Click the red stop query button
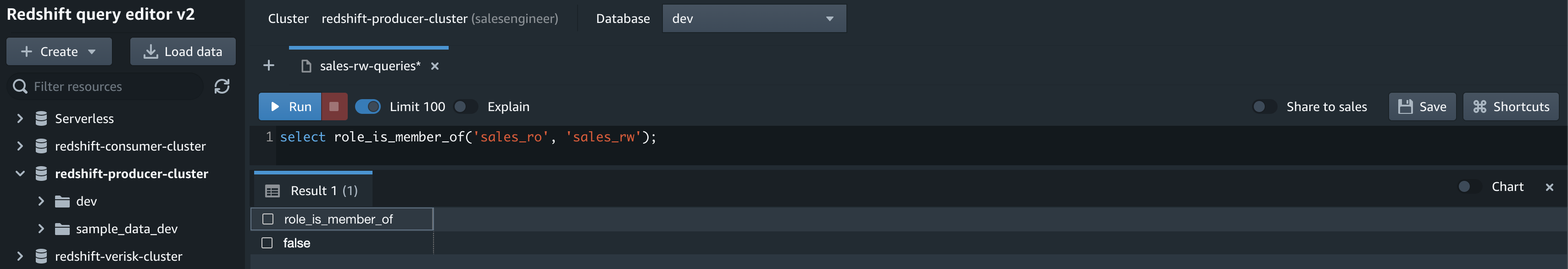The height and width of the screenshot is (269, 1568). coord(334,106)
